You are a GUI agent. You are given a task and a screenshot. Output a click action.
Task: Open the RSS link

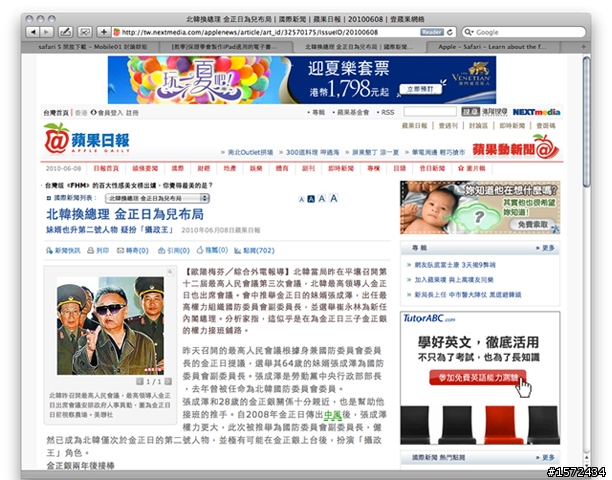[388, 112]
